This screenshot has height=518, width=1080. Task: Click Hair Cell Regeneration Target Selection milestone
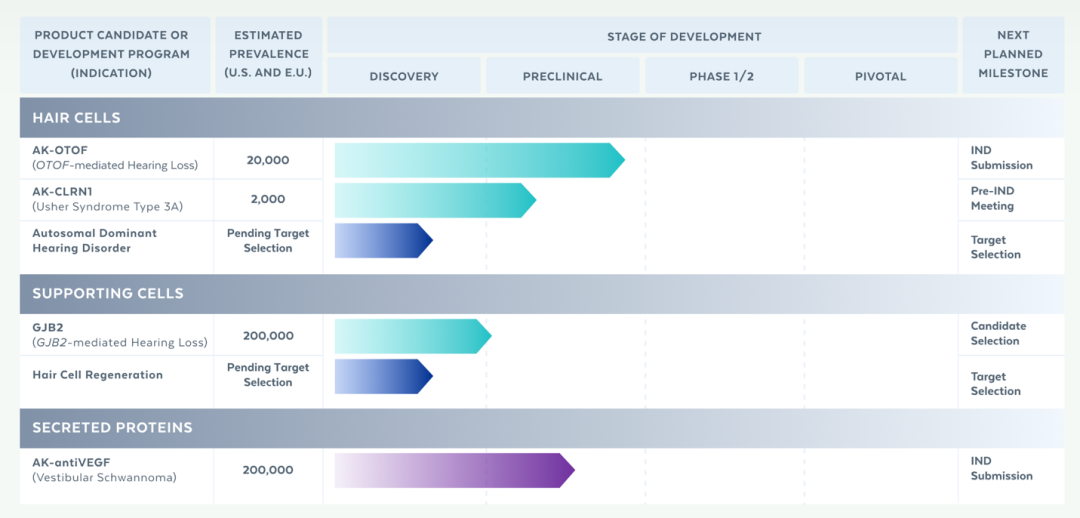point(995,384)
